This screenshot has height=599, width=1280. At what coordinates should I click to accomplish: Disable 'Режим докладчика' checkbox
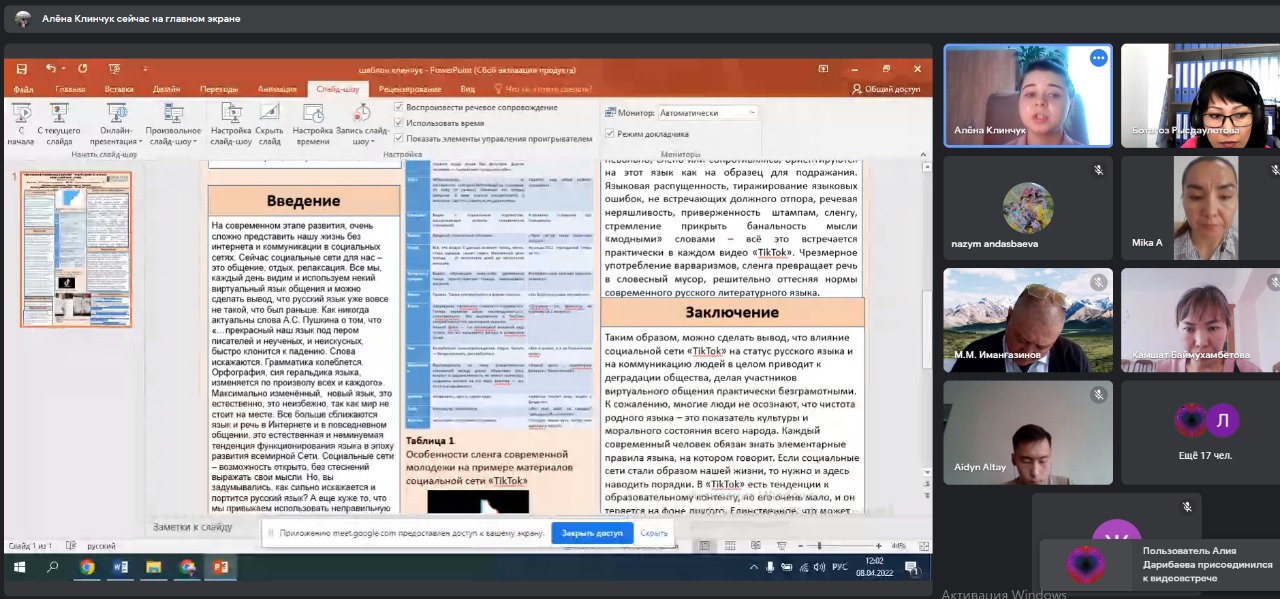click(610, 133)
